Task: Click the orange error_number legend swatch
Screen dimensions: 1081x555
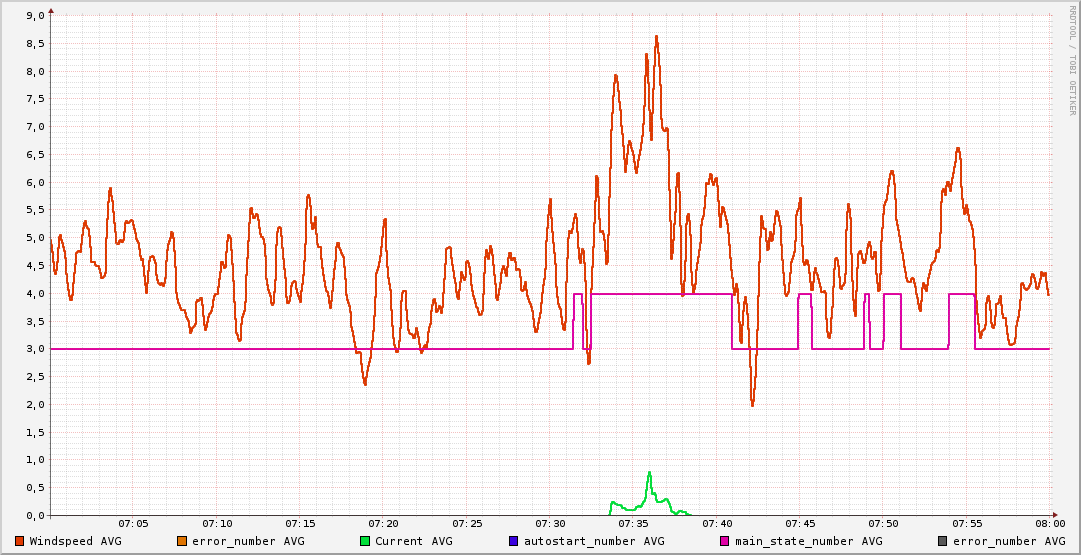Action: (180, 541)
